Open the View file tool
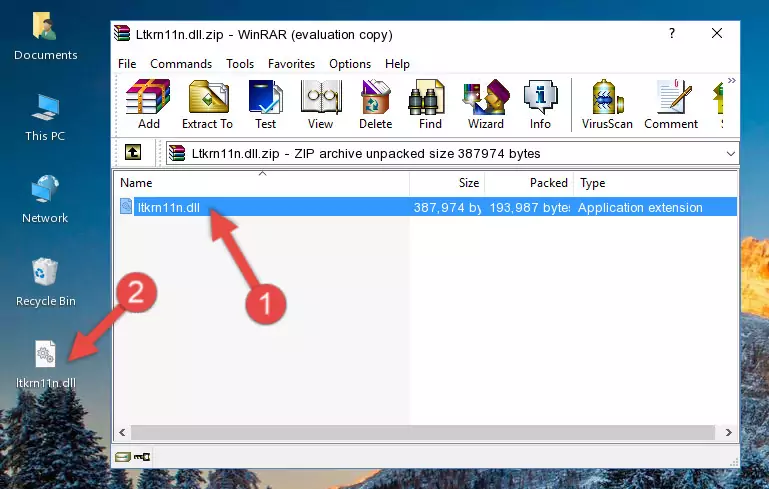Viewport: 769px width, 489px height. pyautogui.click(x=321, y=104)
